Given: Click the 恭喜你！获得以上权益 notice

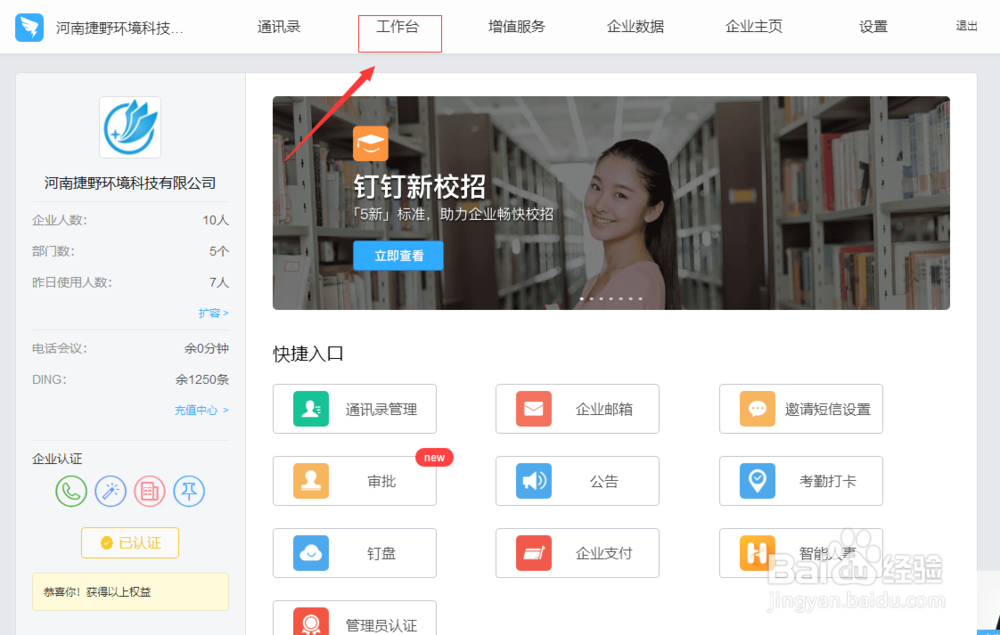Looking at the screenshot, I should point(130,592).
